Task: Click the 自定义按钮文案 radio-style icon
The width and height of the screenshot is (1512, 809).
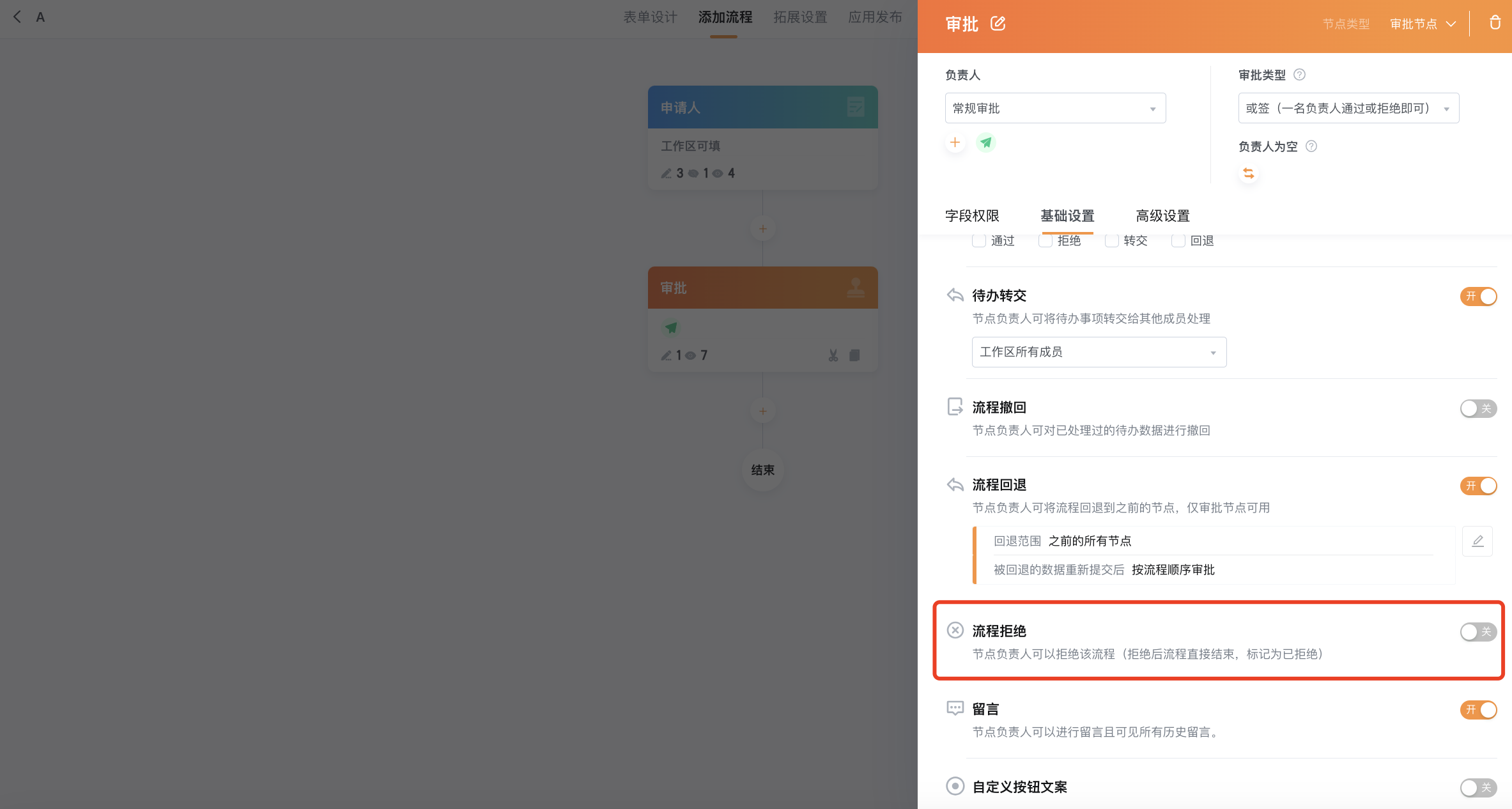Action: click(955, 786)
